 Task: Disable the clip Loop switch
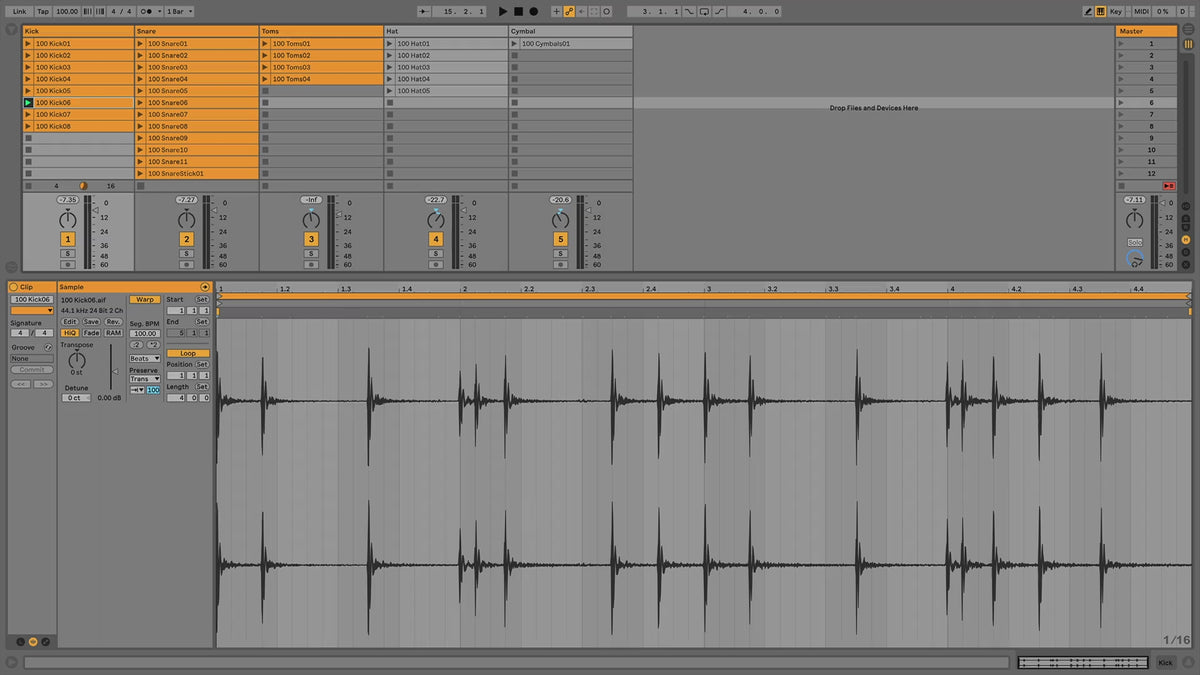[188, 353]
